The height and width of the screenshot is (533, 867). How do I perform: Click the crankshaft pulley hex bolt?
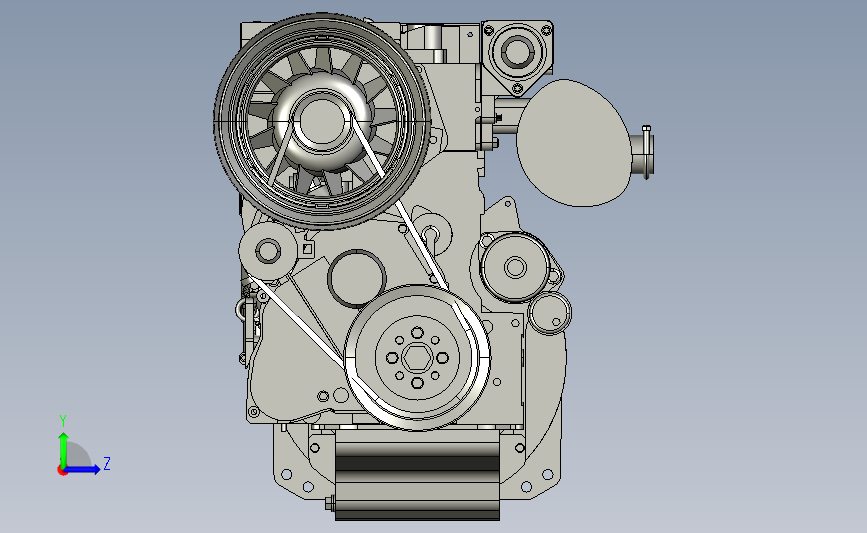[417, 358]
